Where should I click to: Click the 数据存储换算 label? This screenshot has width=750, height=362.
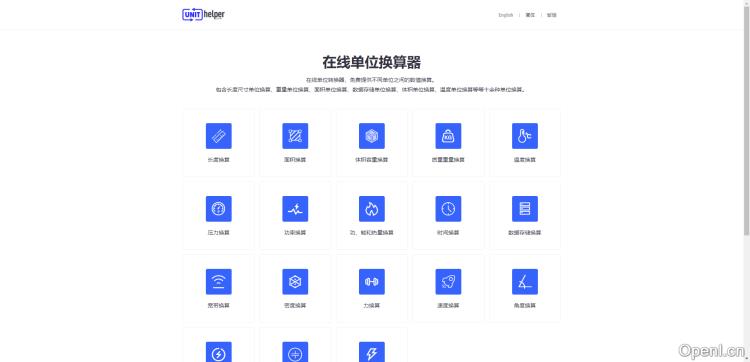click(525, 233)
